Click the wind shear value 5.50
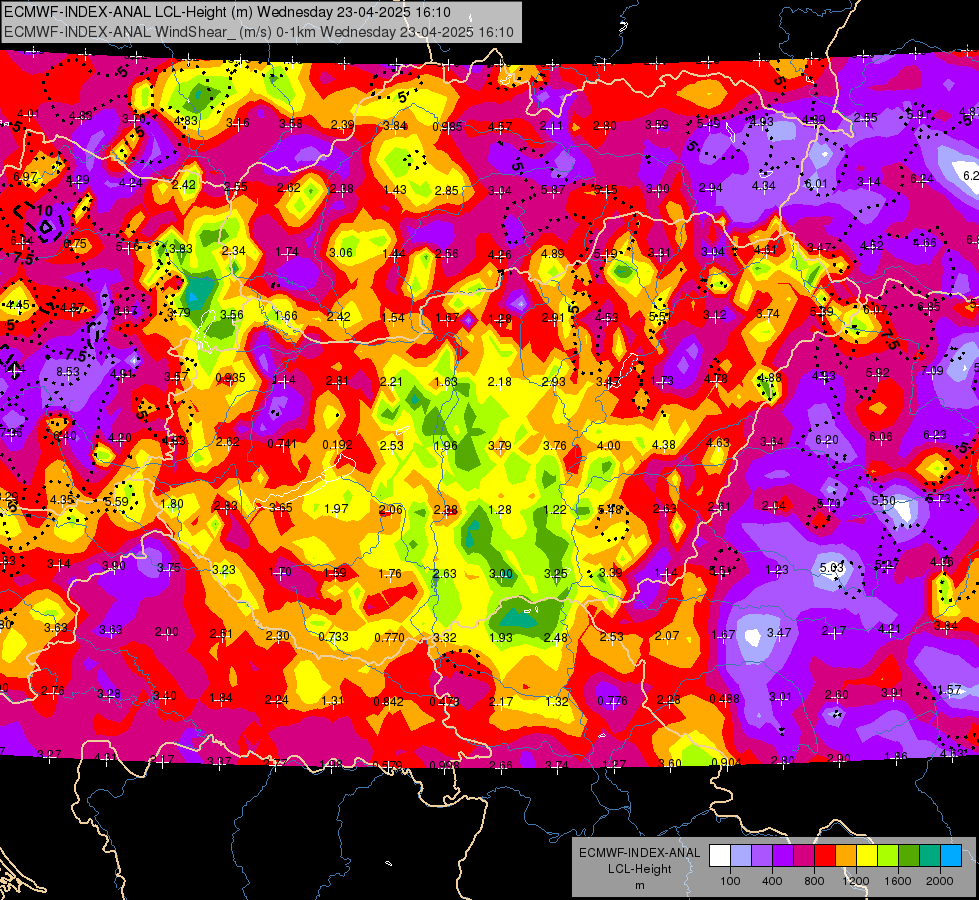Image resolution: width=979 pixels, height=900 pixels. tap(883, 501)
